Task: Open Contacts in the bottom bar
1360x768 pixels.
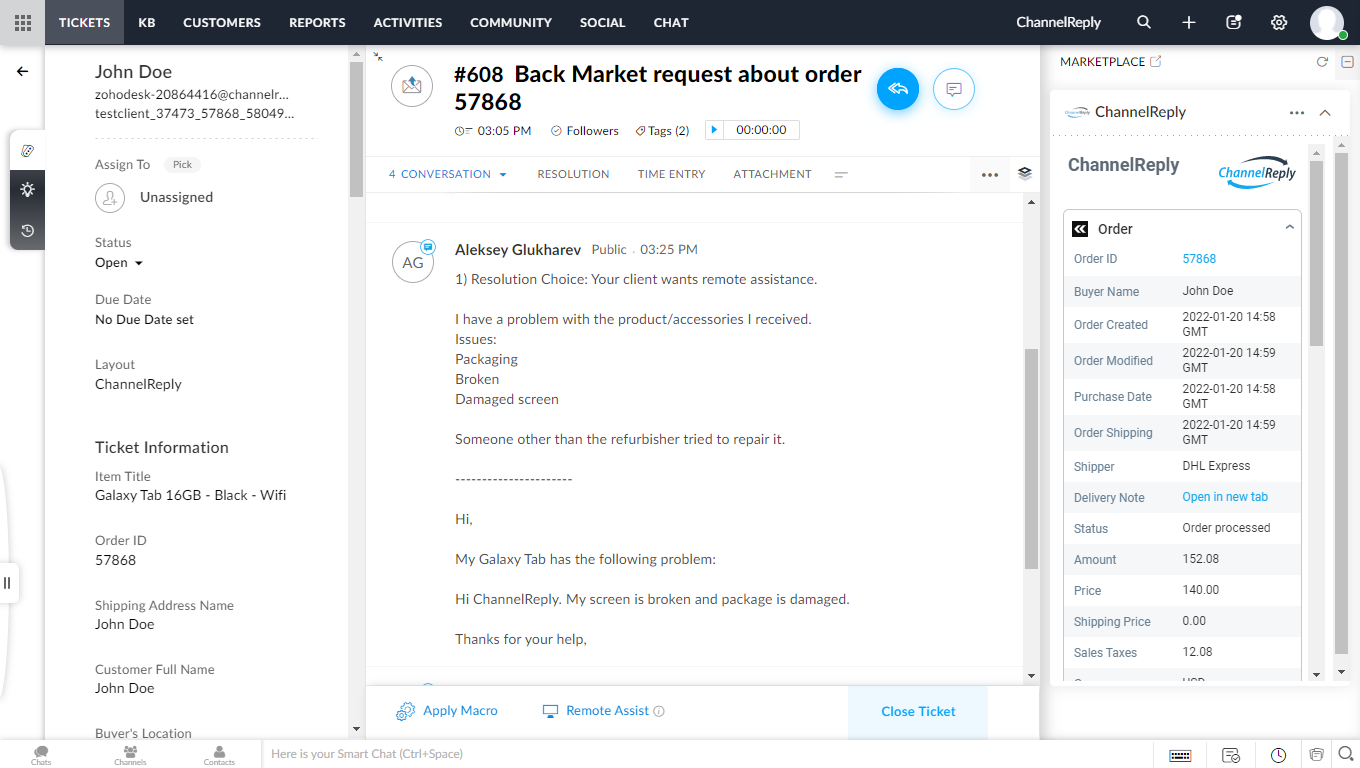Action: tap(219, 755)
